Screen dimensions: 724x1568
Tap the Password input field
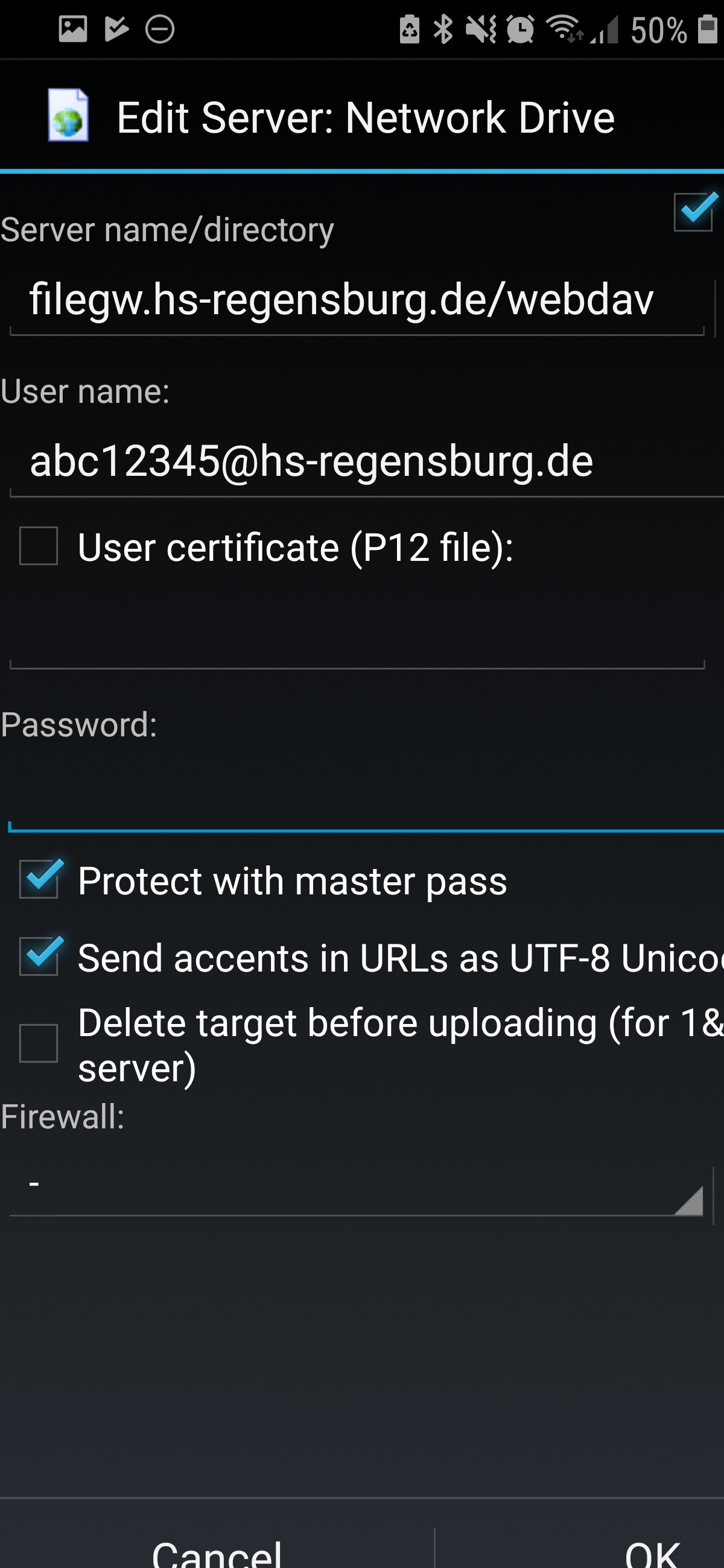(366, 797)
